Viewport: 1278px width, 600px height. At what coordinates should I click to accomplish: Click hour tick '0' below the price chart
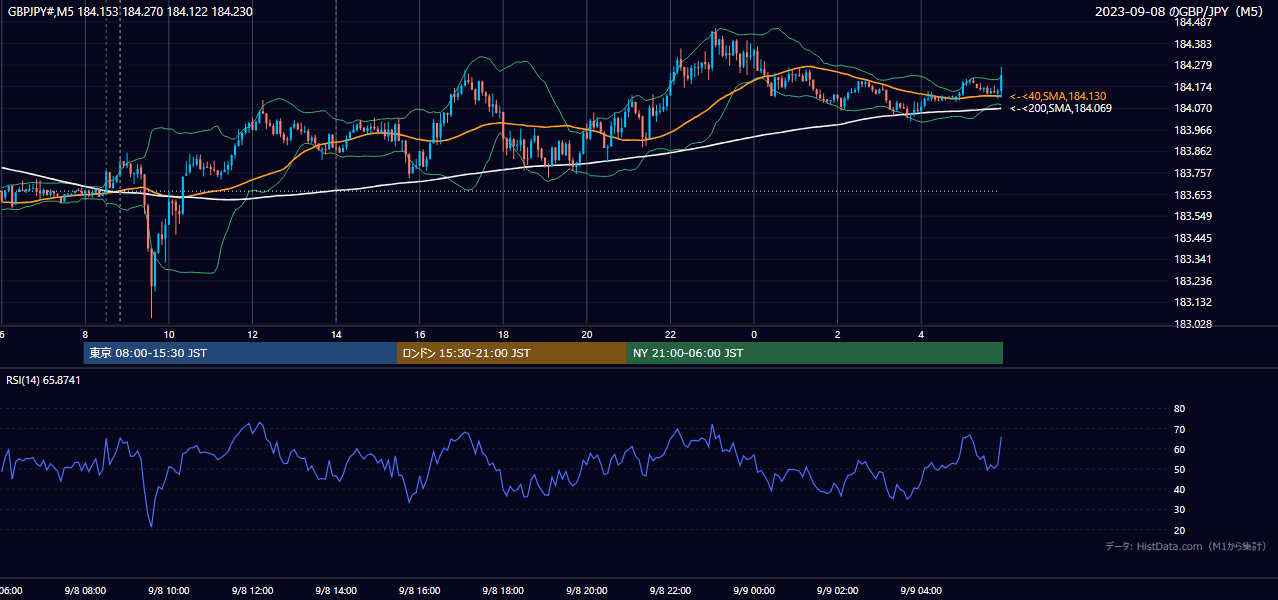(x=754, y=334)
